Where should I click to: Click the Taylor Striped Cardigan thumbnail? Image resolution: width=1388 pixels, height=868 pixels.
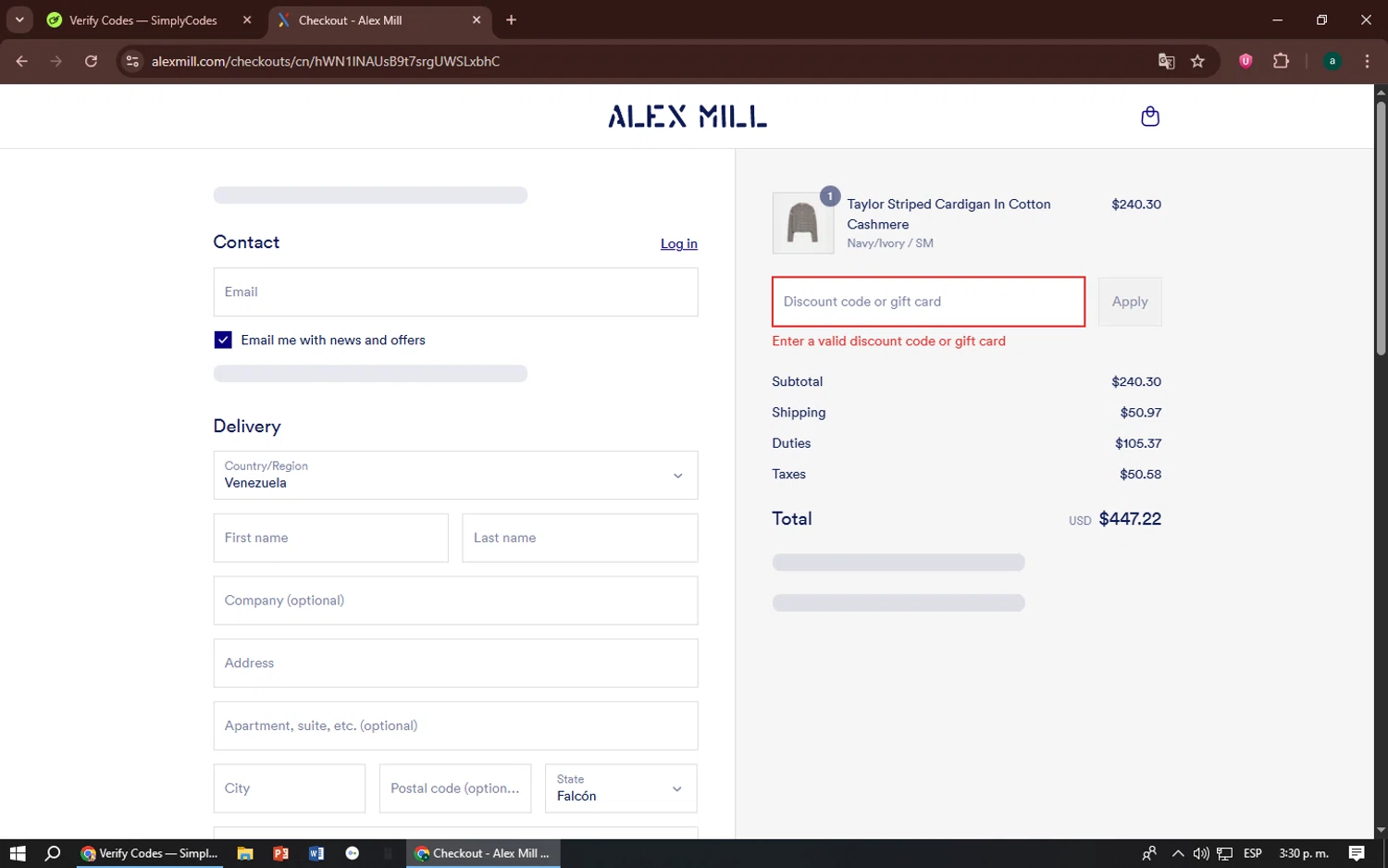click(802, 223)
